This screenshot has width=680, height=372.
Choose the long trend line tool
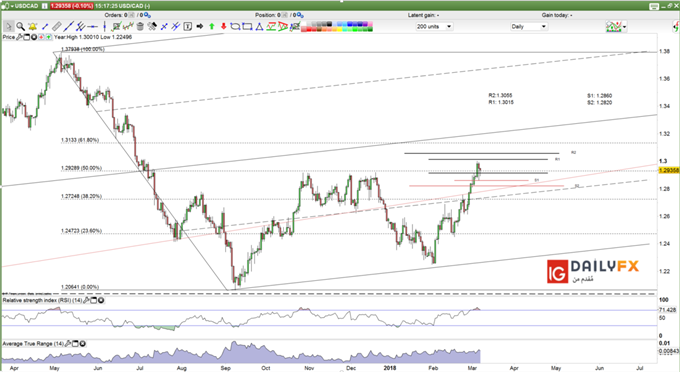69,26
